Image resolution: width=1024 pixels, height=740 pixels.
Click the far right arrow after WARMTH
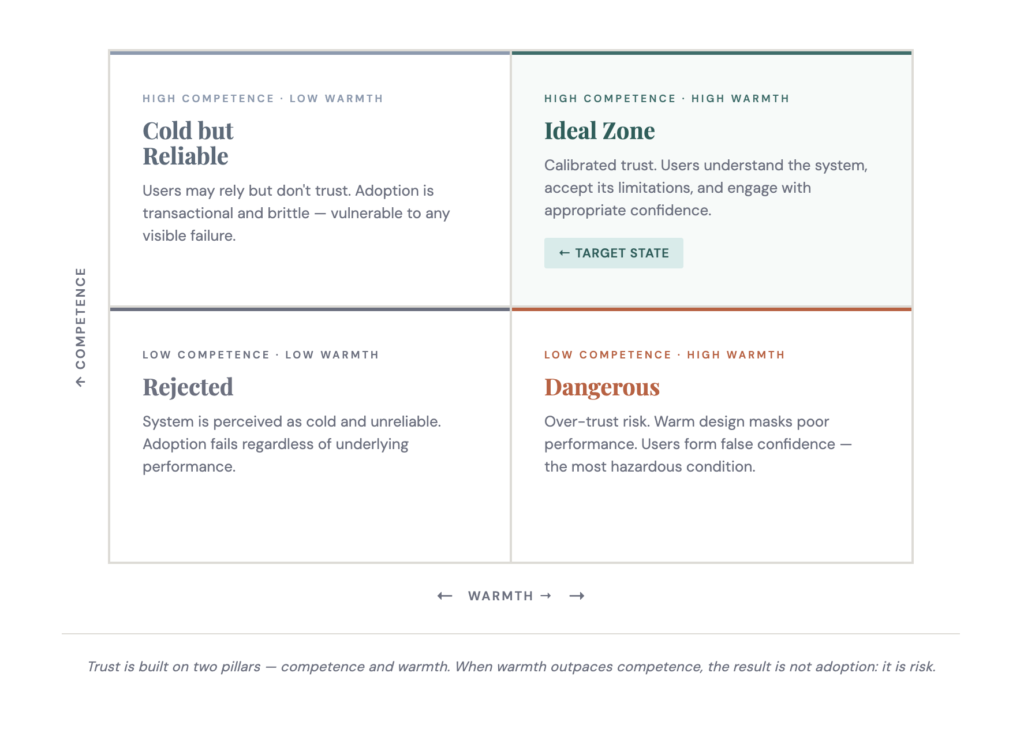click(x=577, y=596)
